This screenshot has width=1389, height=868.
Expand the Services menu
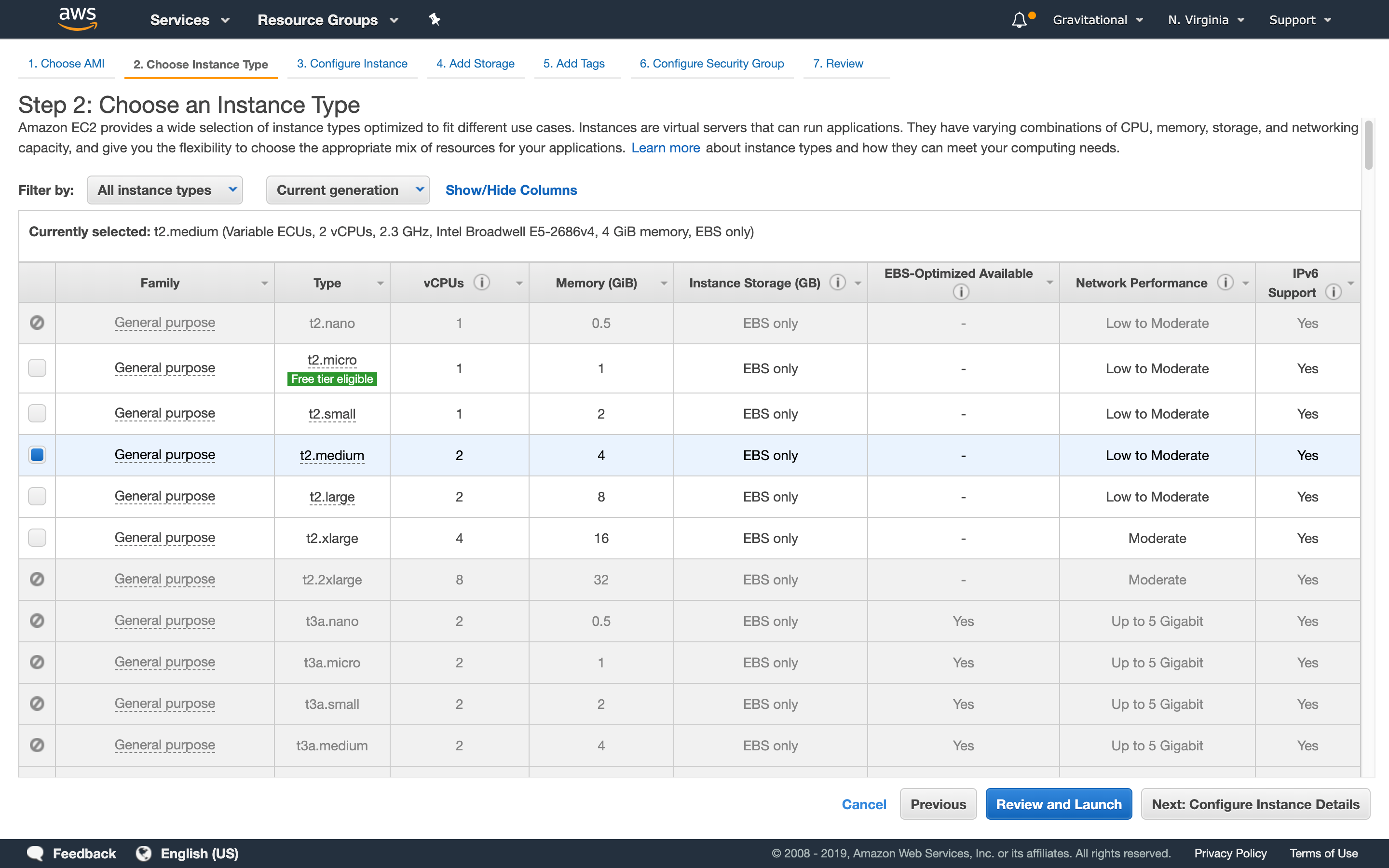pos(190,20)
